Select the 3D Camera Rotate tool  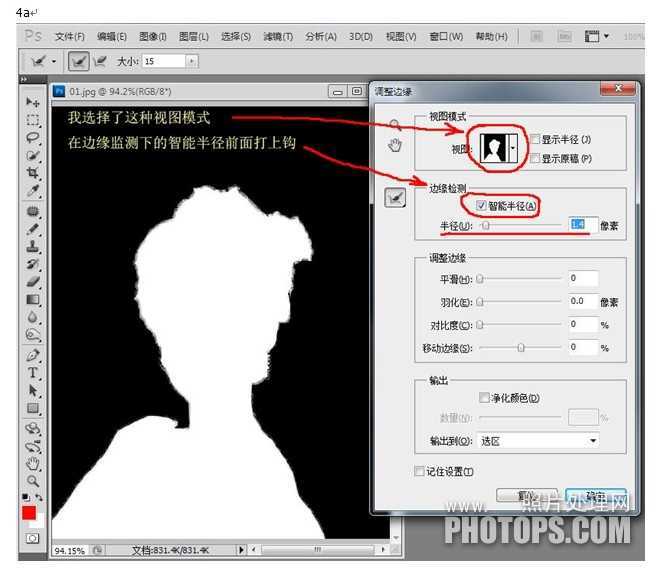pyautogui.click(x=33, y=446)
